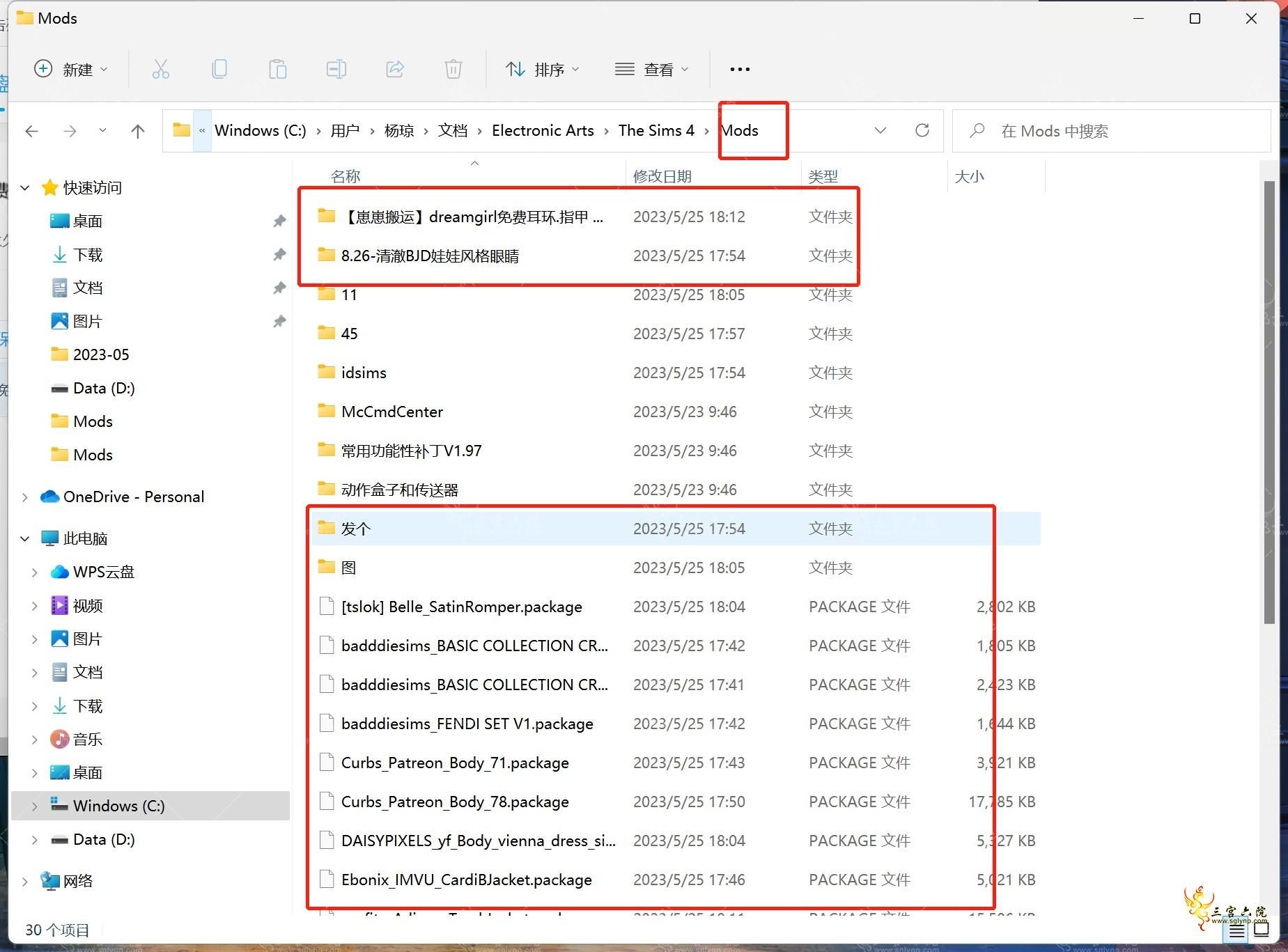Expand the Windows (C:) sidebar node

tap(35, 806)
